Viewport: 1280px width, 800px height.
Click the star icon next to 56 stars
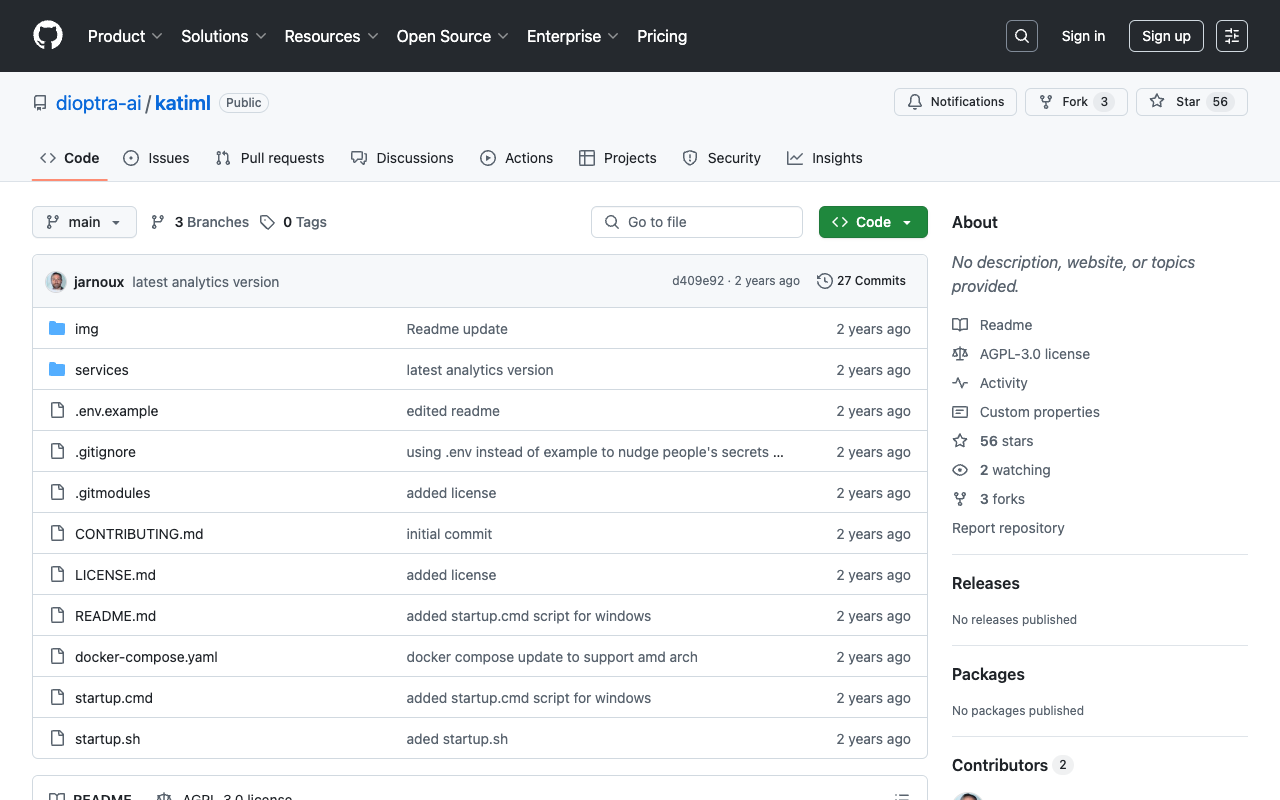pyautogui.click(x=960, y=441)
